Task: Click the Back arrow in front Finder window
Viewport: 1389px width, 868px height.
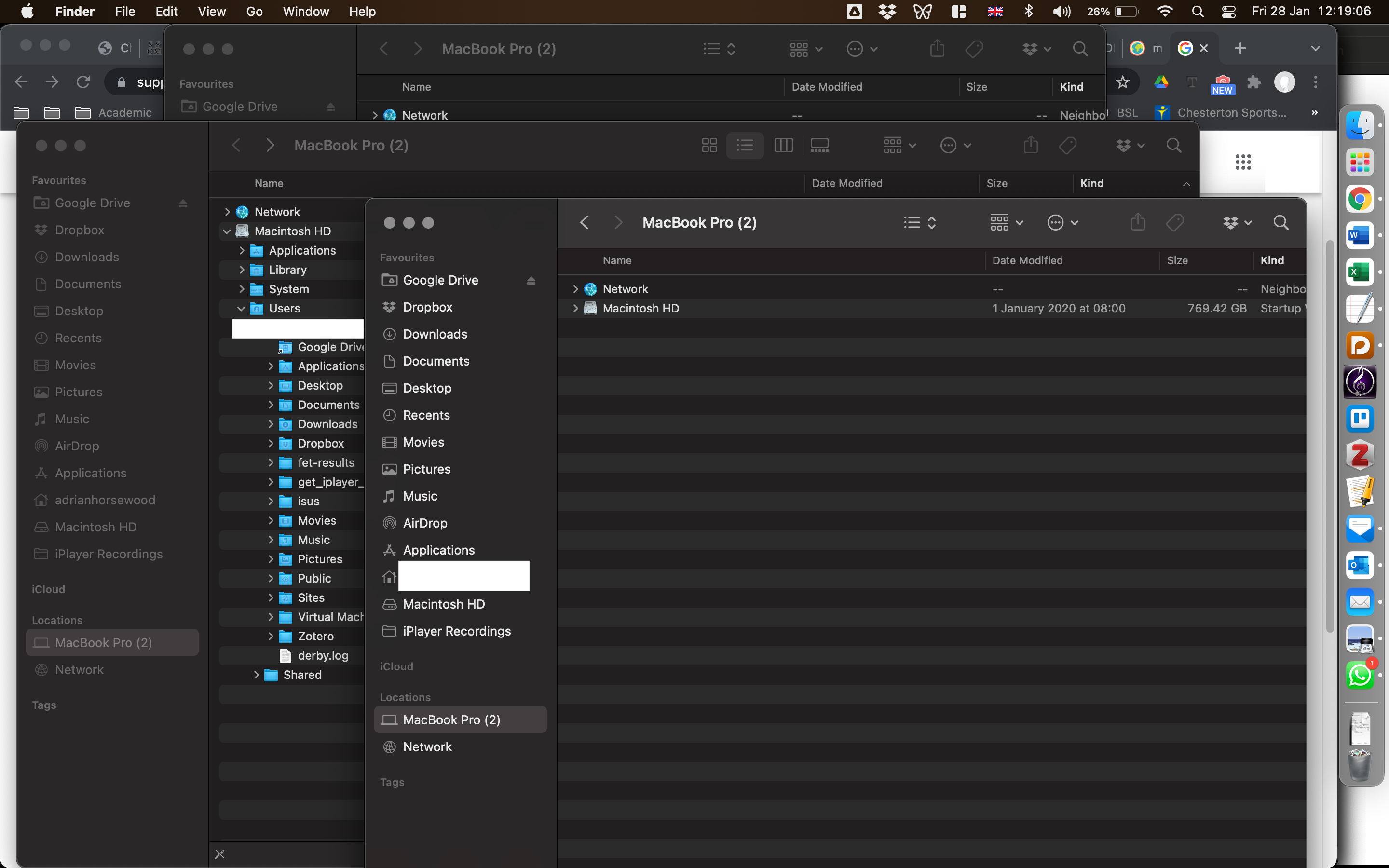Action: tap(585, 222)
